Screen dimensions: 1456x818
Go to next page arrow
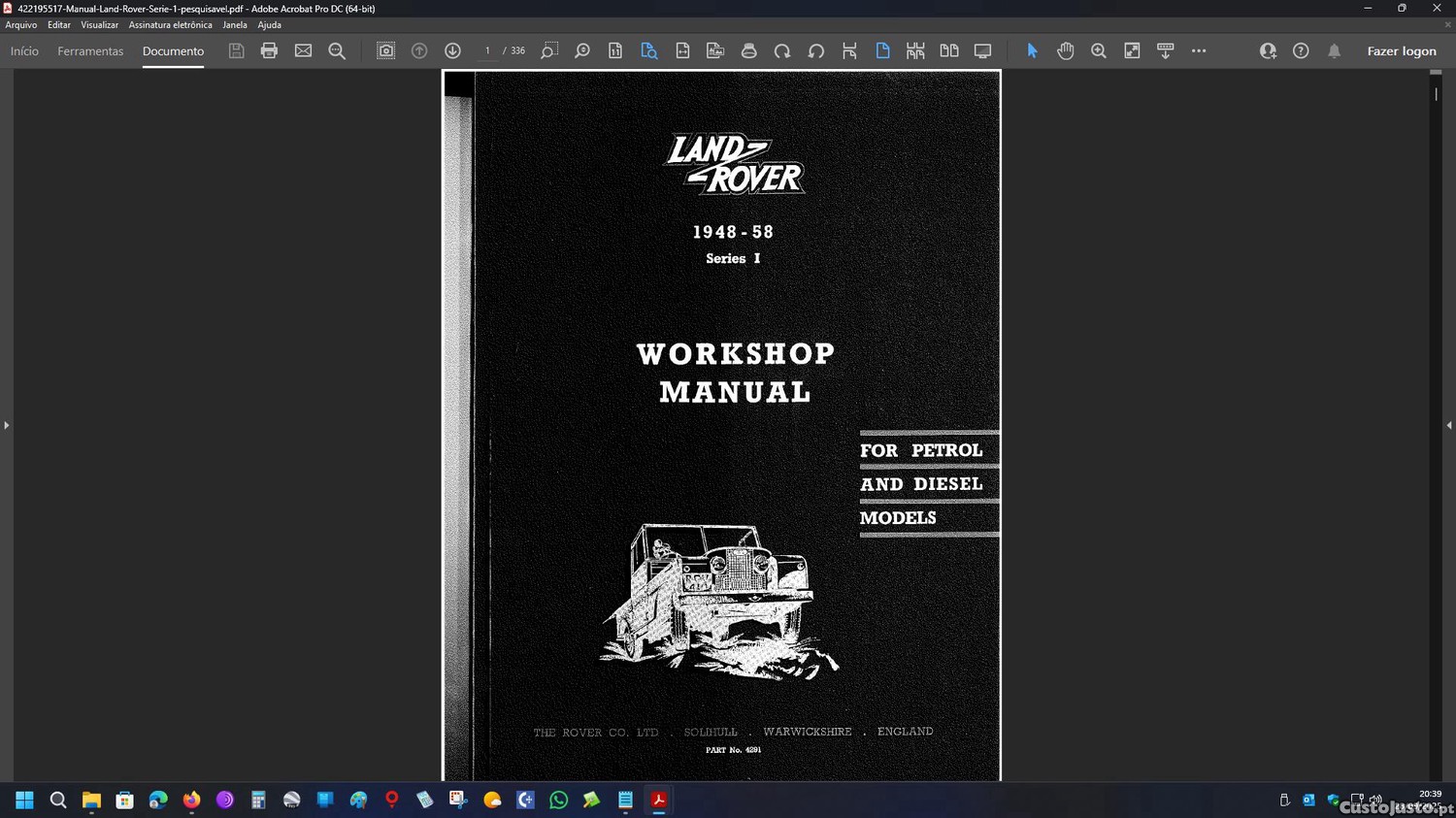click(x=452, y=51)
